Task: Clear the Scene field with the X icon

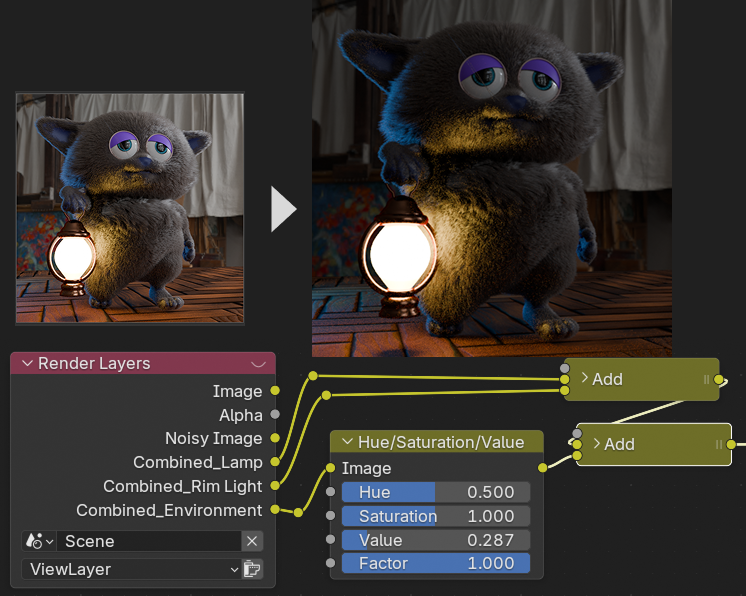Action: click(253, 541)
